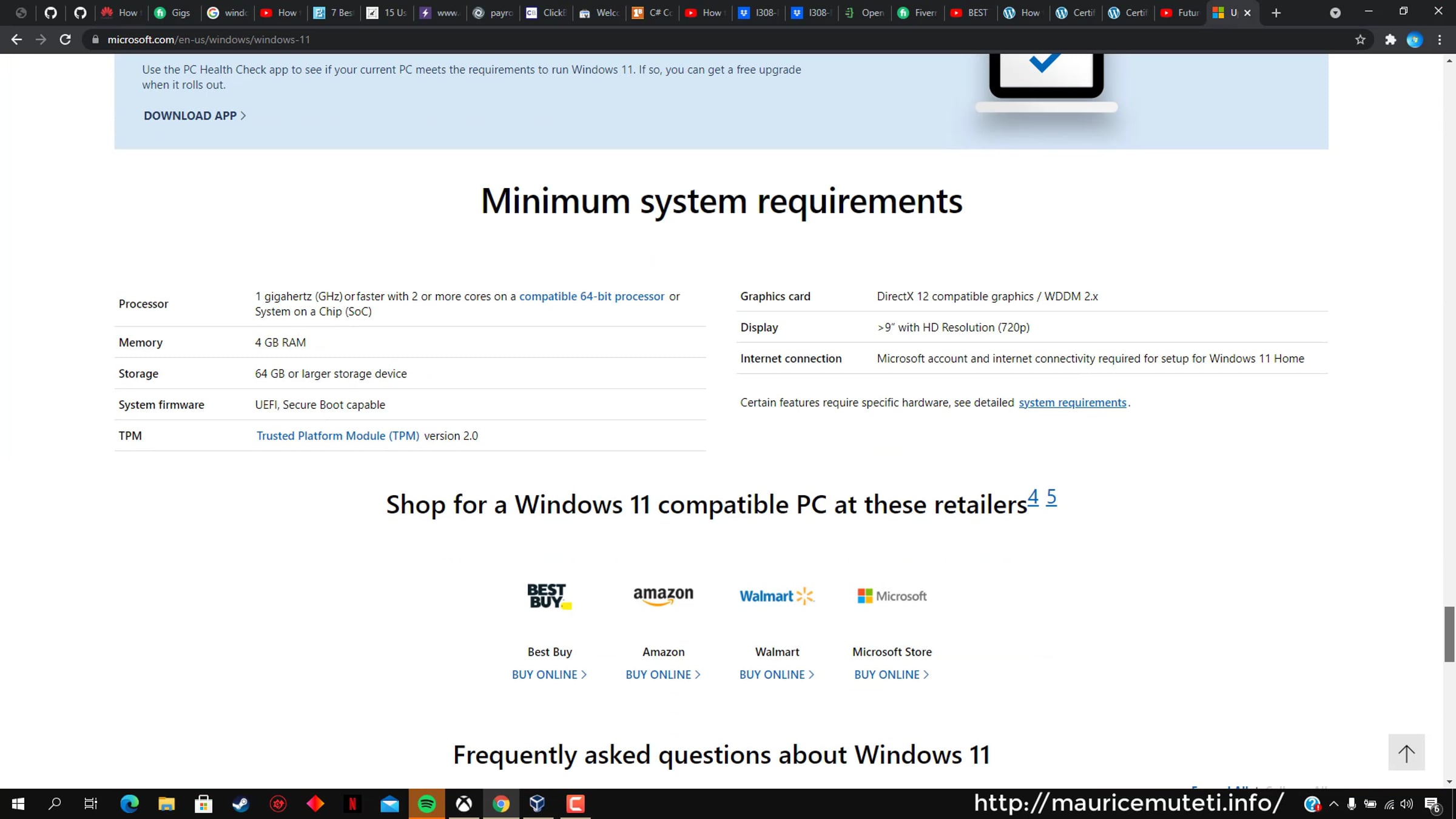Image resolution: width=1456 pixels, height=819 pixels.
Task: Click Best Buy BUY ONLINE link
Action: pyautogui.click(x=549, y=675)
